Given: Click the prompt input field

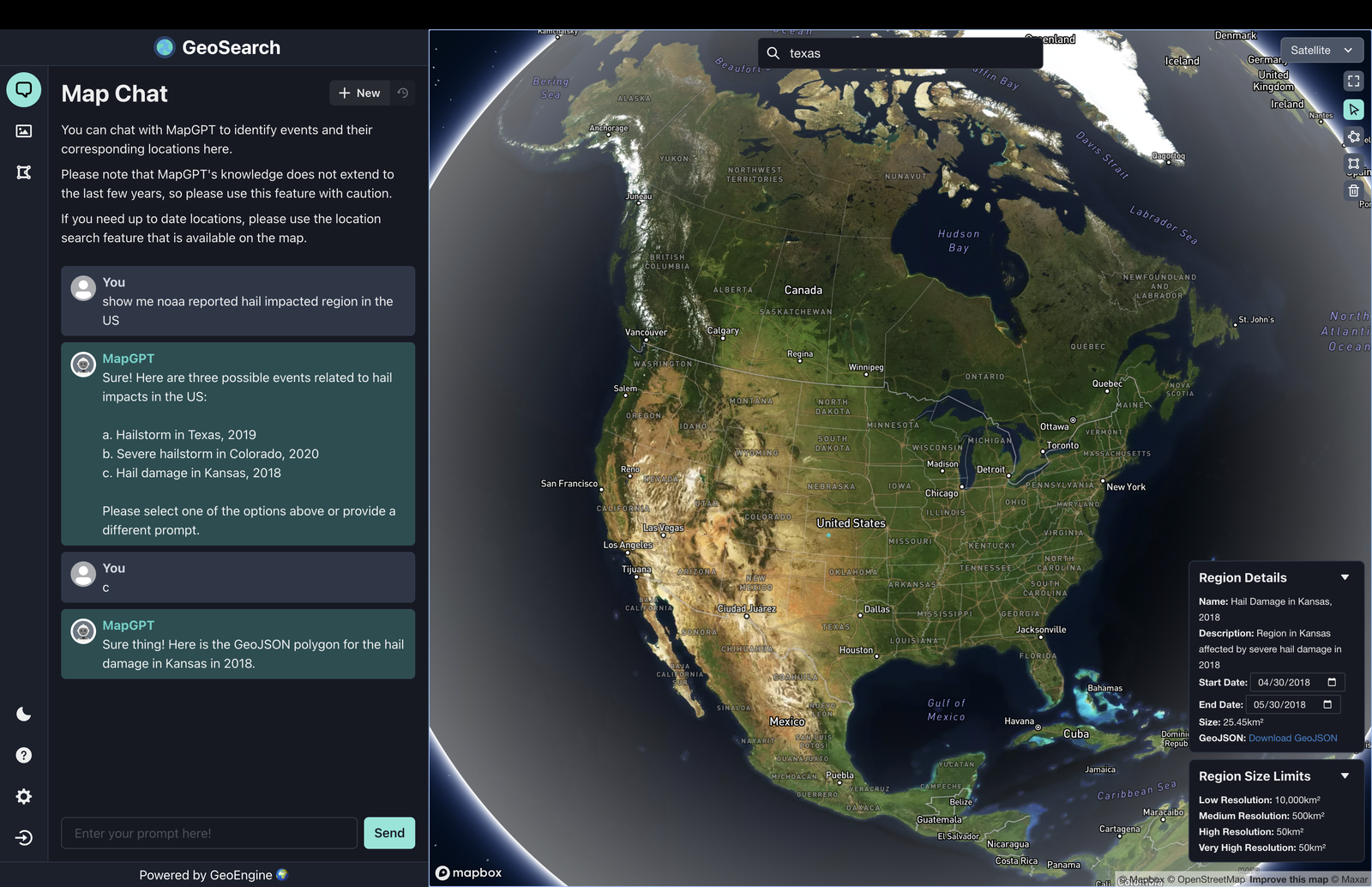Looking at the screenshot, I should tap(209, 833).
